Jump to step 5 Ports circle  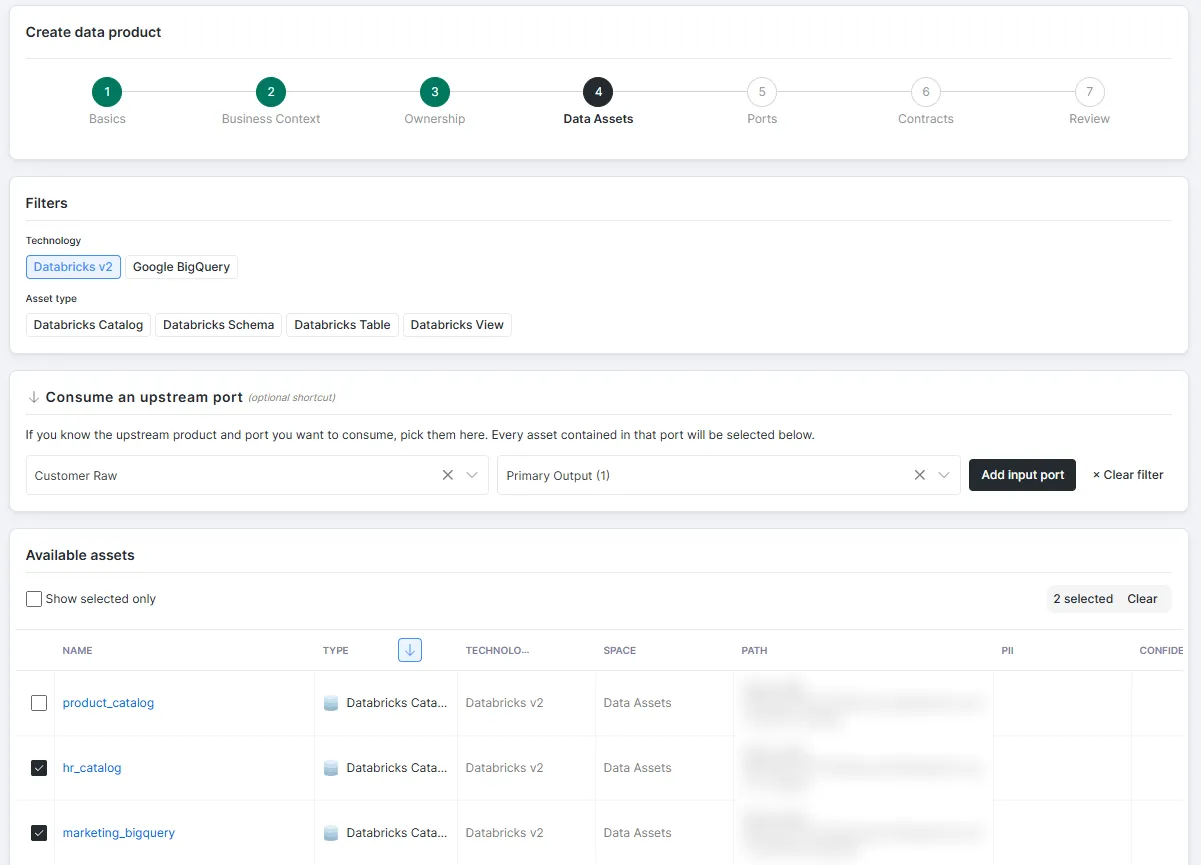(x=762, y=92)
